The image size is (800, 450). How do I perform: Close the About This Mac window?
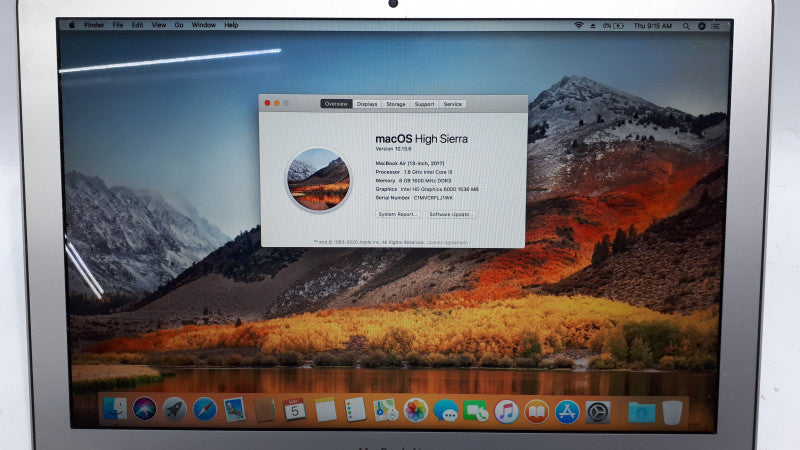[x=267, y=103]
